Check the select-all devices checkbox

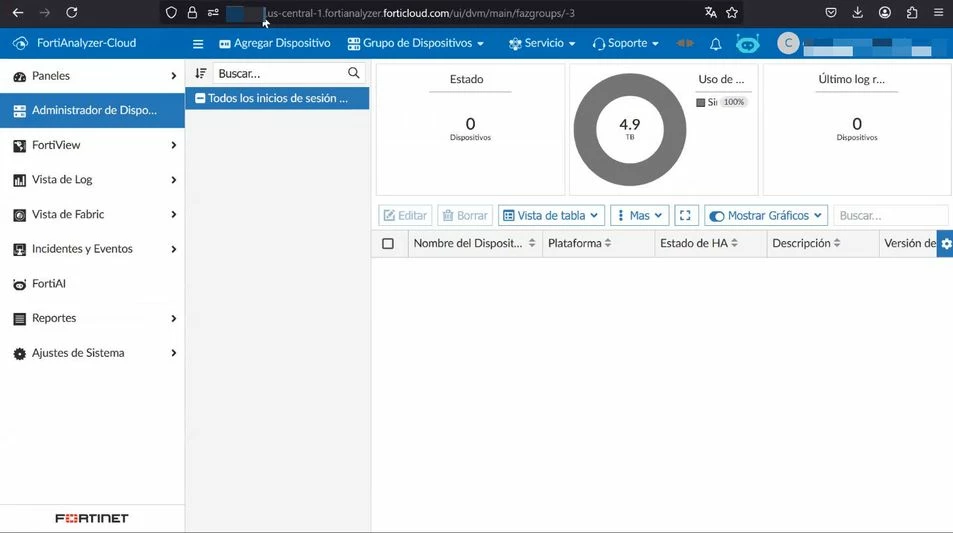pyautogui.click(x=388, y=244)
